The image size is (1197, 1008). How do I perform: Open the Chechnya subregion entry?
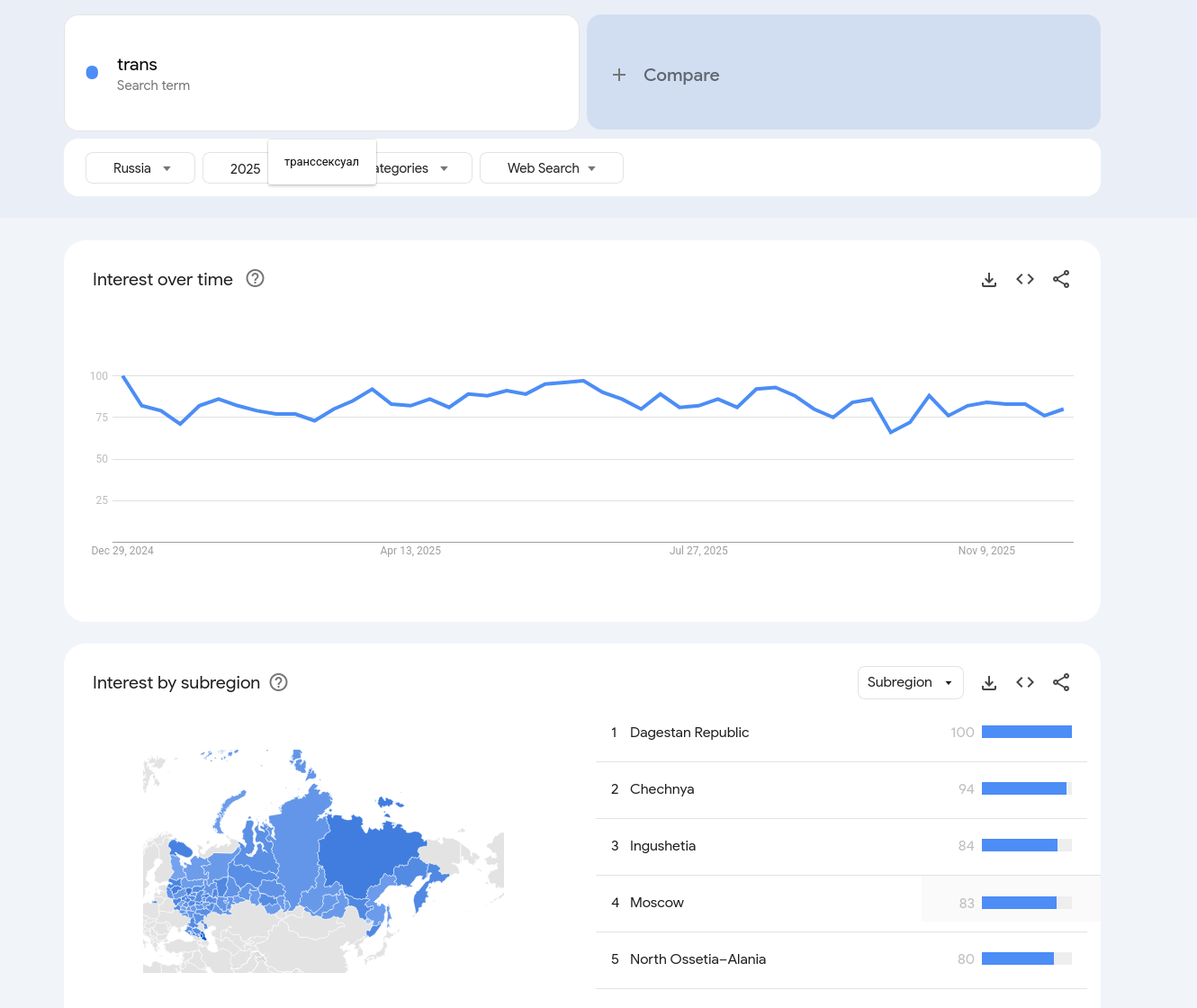click(x=662, y=789)
